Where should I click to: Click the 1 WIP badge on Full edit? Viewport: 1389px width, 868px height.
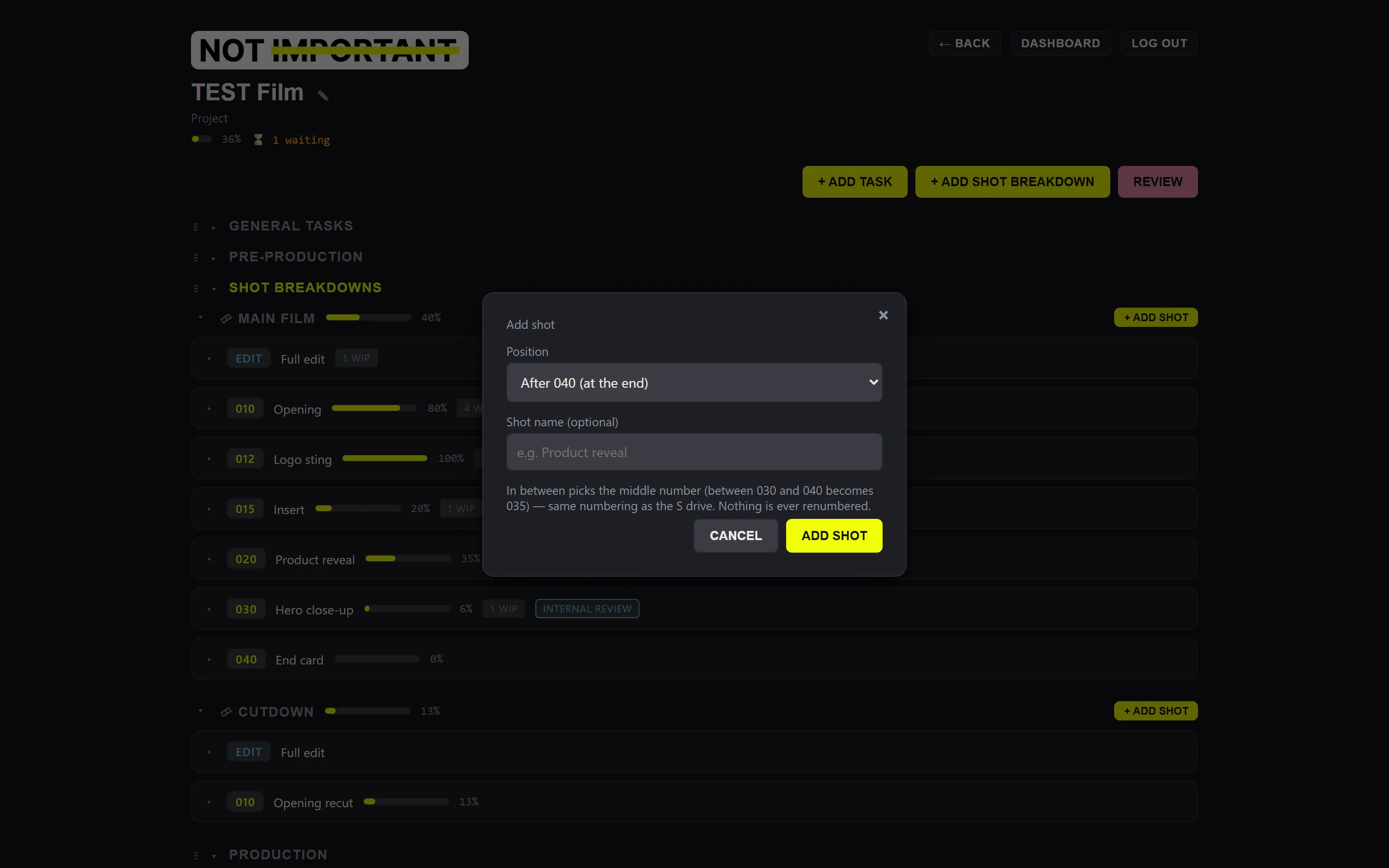356,358
